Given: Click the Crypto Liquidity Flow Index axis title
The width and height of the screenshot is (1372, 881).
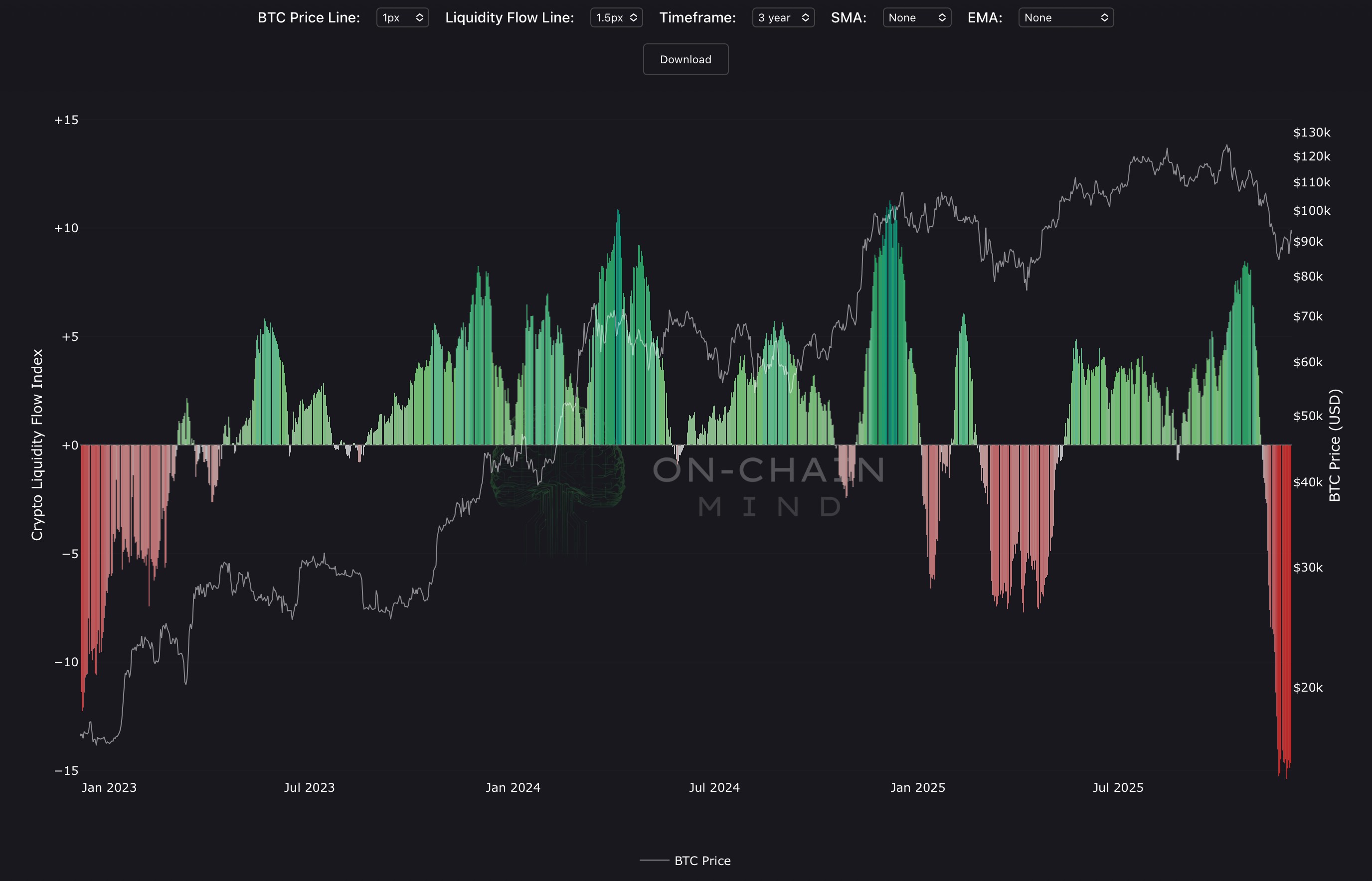Looking at the screenshot, I should coord(37,444).
